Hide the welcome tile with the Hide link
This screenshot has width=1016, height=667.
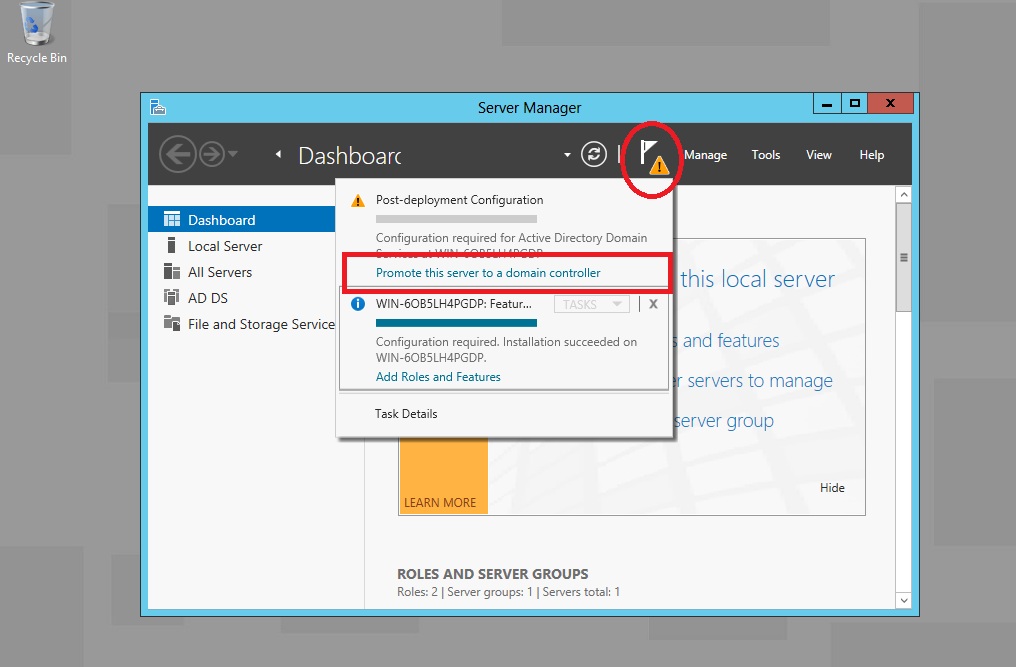tap(832, 487)
